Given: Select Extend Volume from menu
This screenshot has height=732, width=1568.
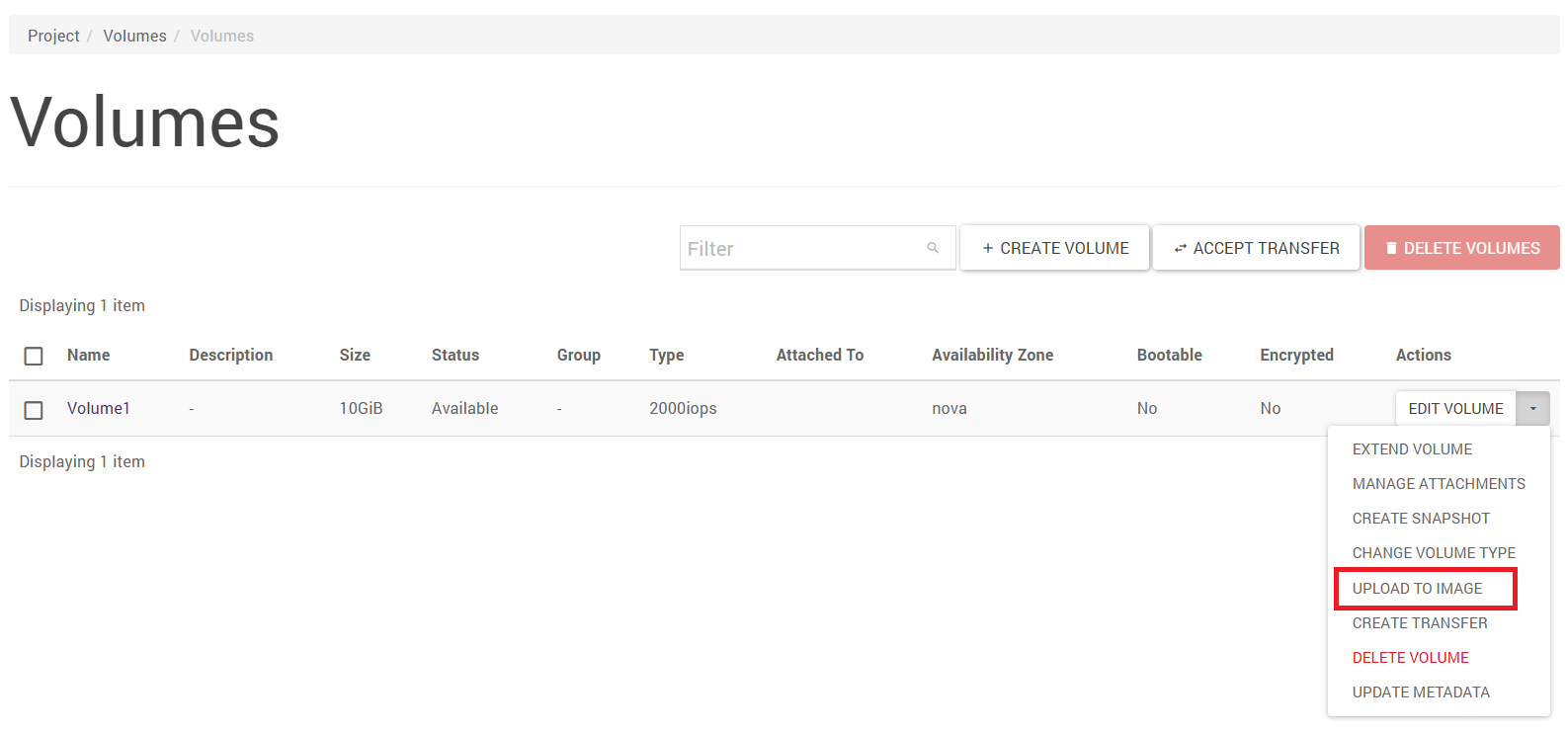Looking at the screenshot, I should click(1412, 449).
